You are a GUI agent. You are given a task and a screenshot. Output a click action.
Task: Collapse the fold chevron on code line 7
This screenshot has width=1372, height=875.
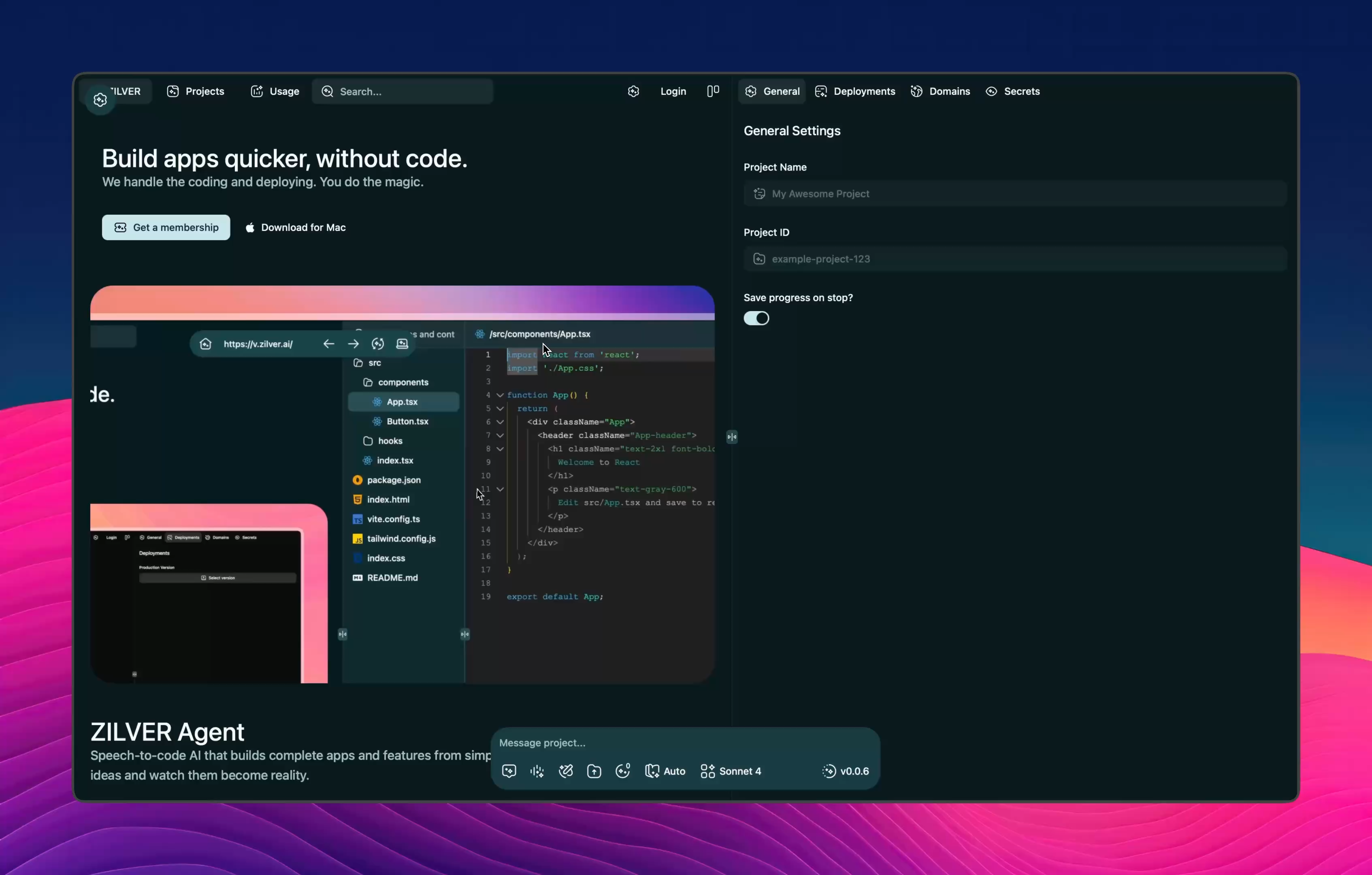(x=500, y=435)
